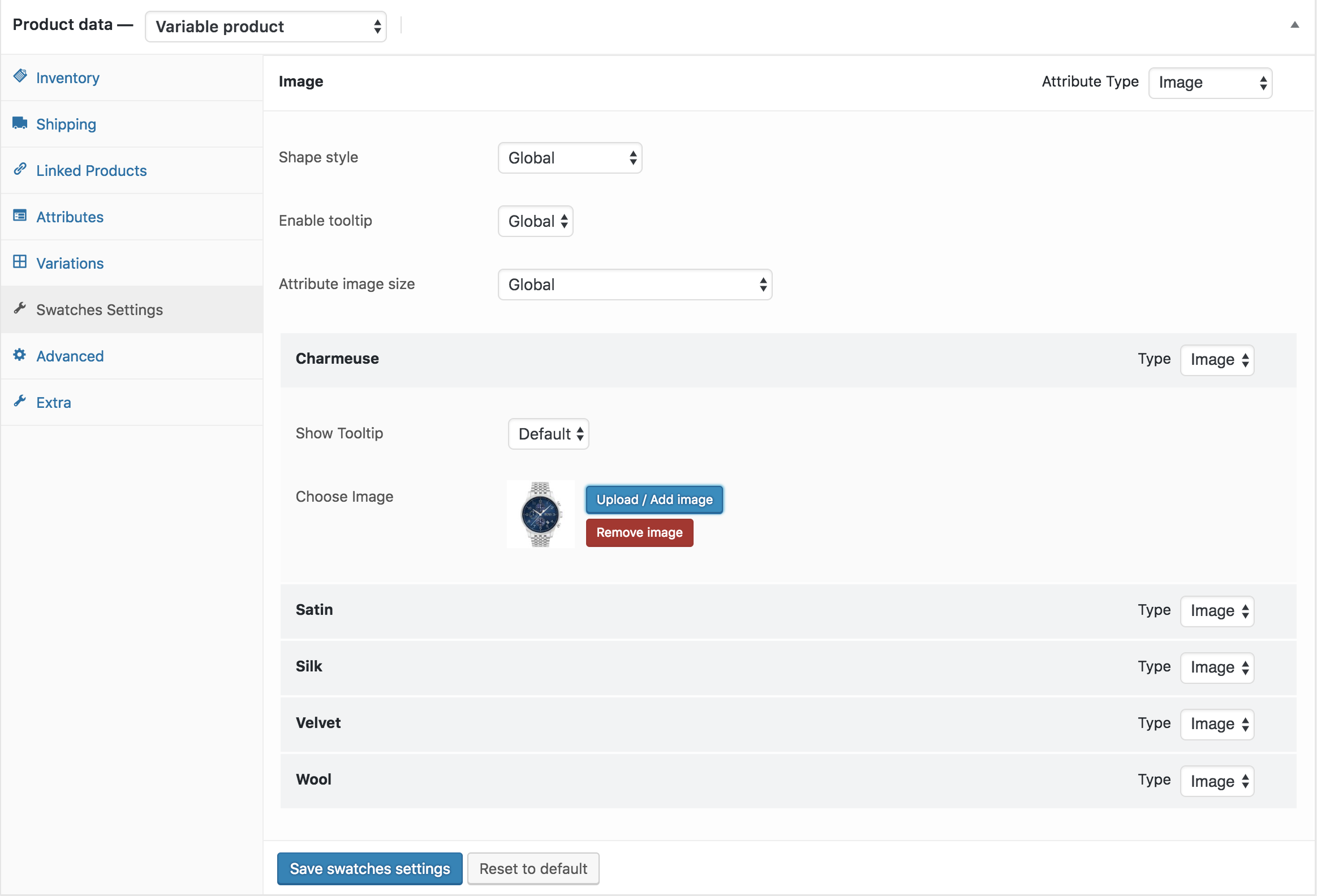Click the Extra wrench icon
The height and width of the screenshot is (896, 1317).
point(20,401)
